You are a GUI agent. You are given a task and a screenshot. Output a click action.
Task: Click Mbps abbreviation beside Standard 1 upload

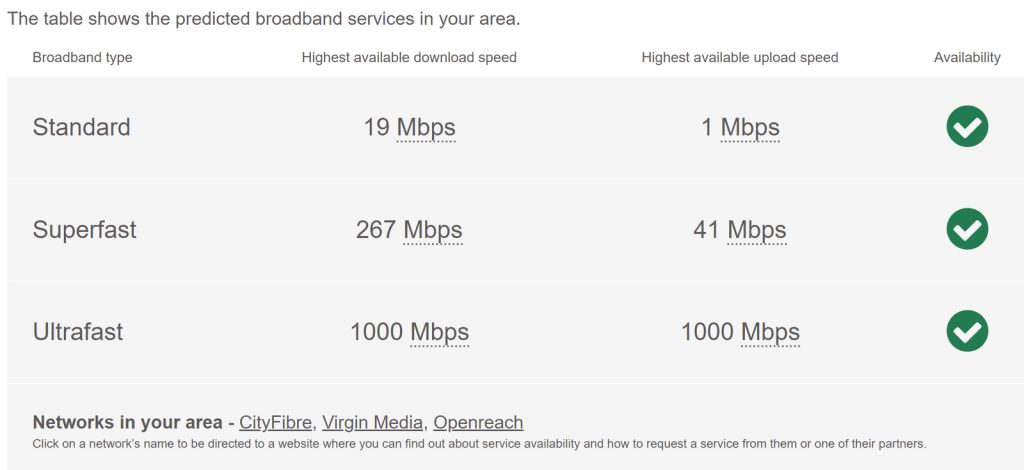point(750,127)
